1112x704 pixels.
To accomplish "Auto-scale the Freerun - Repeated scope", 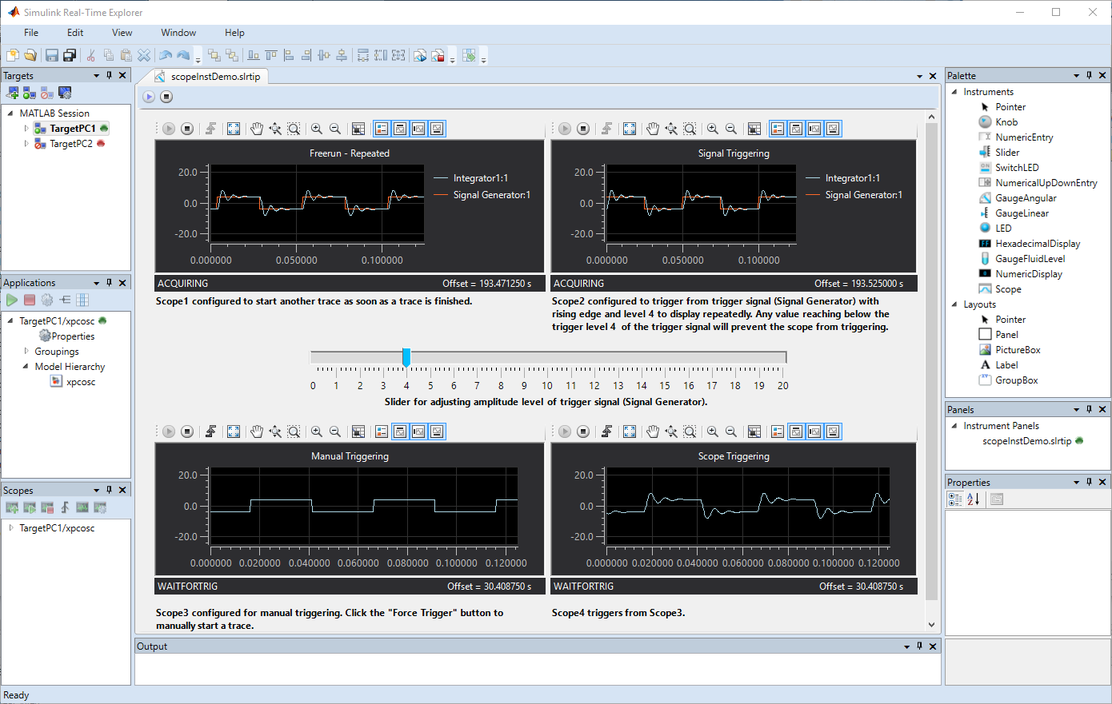I will [x=233, y=128].
